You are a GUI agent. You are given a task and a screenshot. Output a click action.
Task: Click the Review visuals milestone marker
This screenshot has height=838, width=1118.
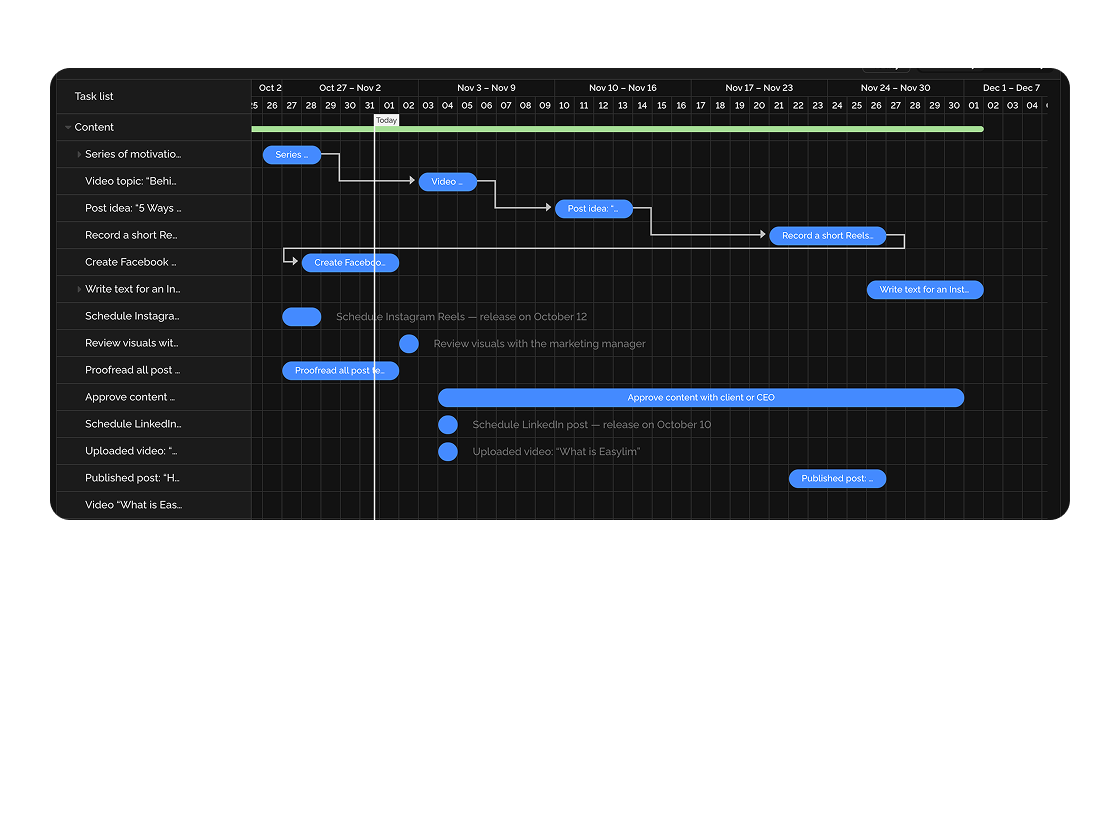tap(409, 343)
